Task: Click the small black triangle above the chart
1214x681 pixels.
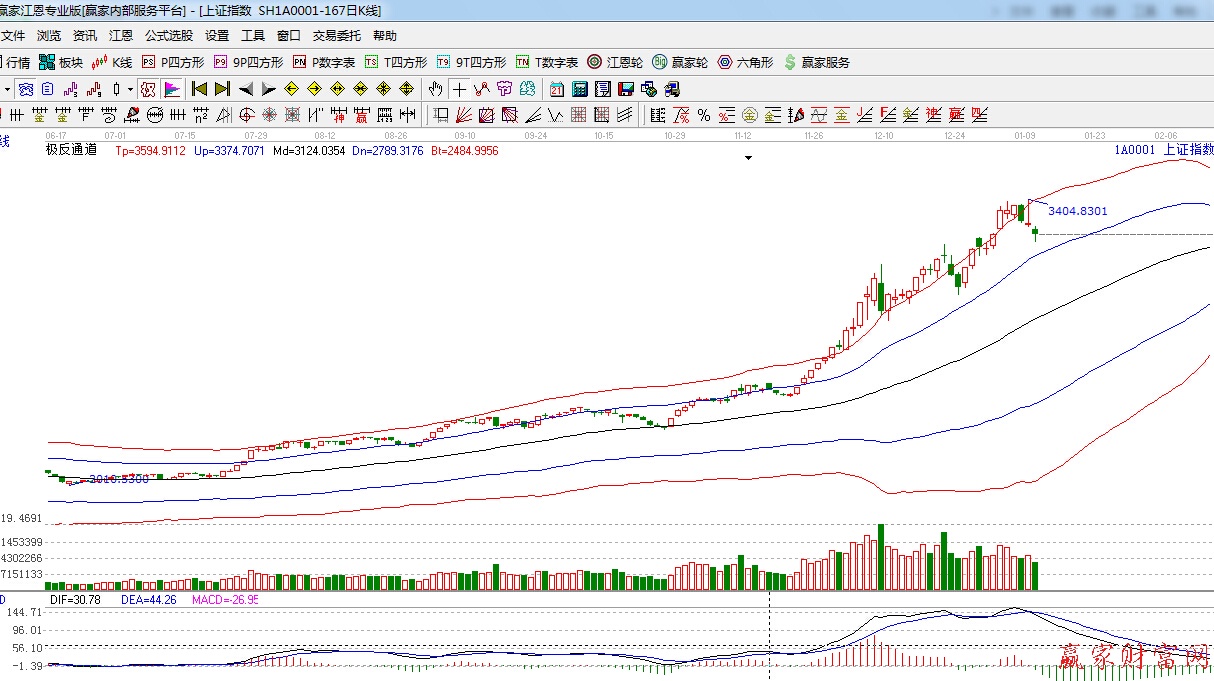Action: pyautogui.click(x=748, y=157)
